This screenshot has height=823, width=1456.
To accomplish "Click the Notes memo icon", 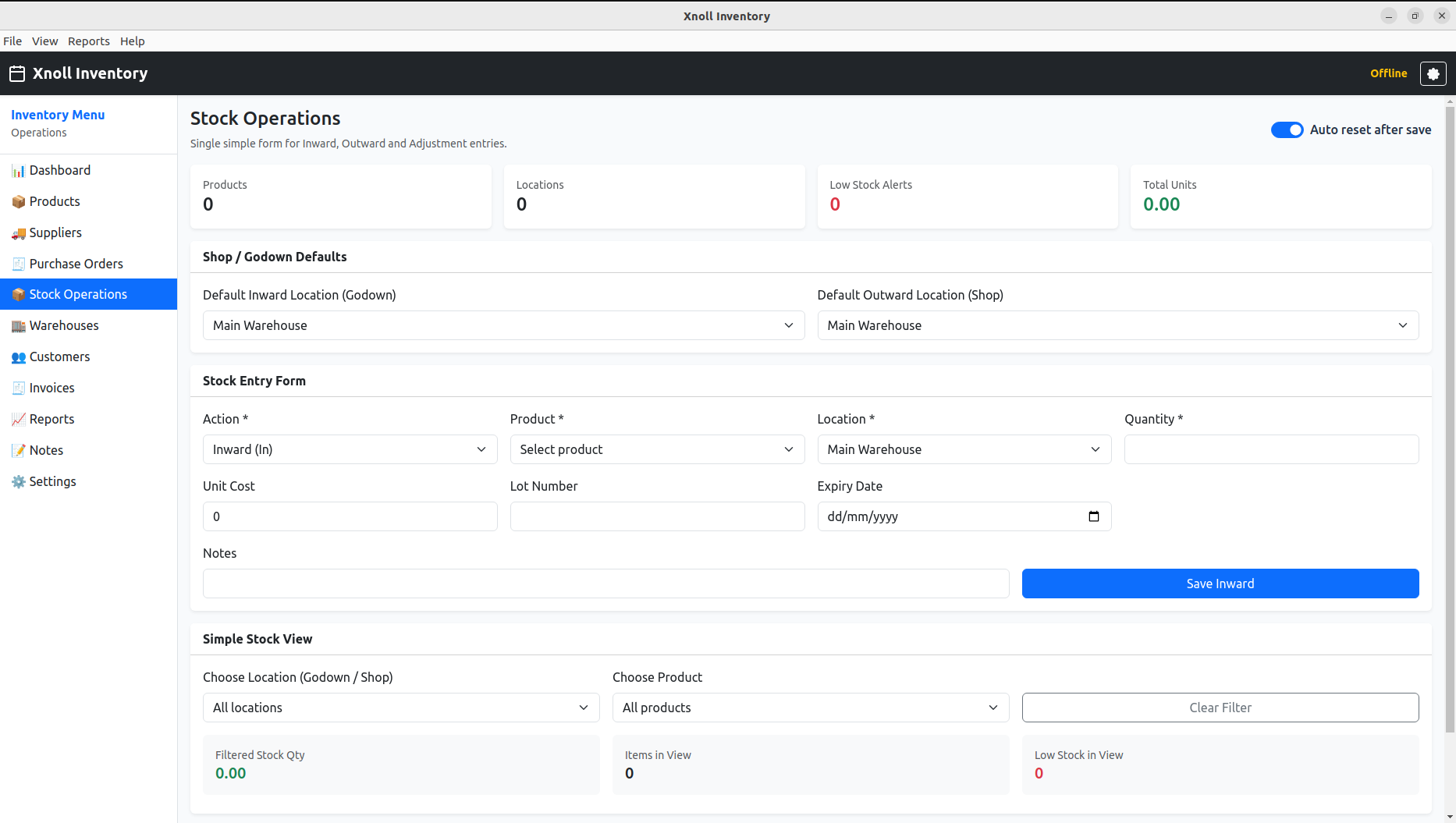I will point(18,451).
